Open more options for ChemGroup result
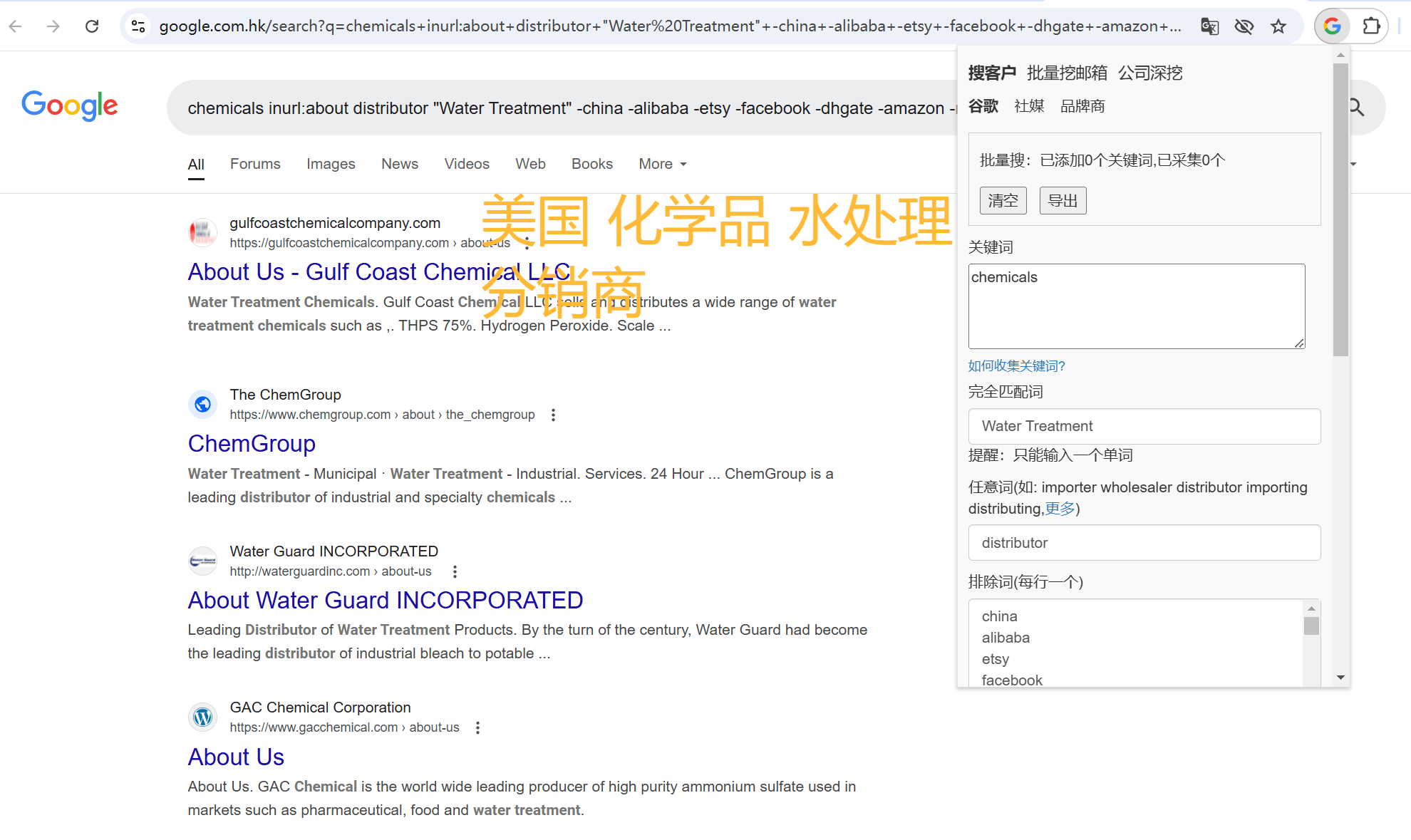Screen dimensions: 1411x840 click(553, 415)
